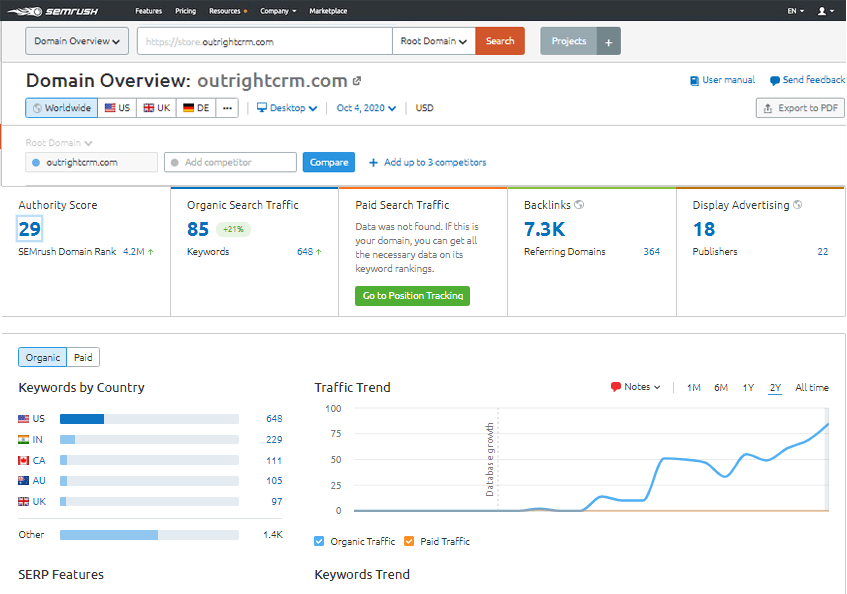Click the globe icon next to Backlinks
Screen dimensions: 847x594
[579, 205]
